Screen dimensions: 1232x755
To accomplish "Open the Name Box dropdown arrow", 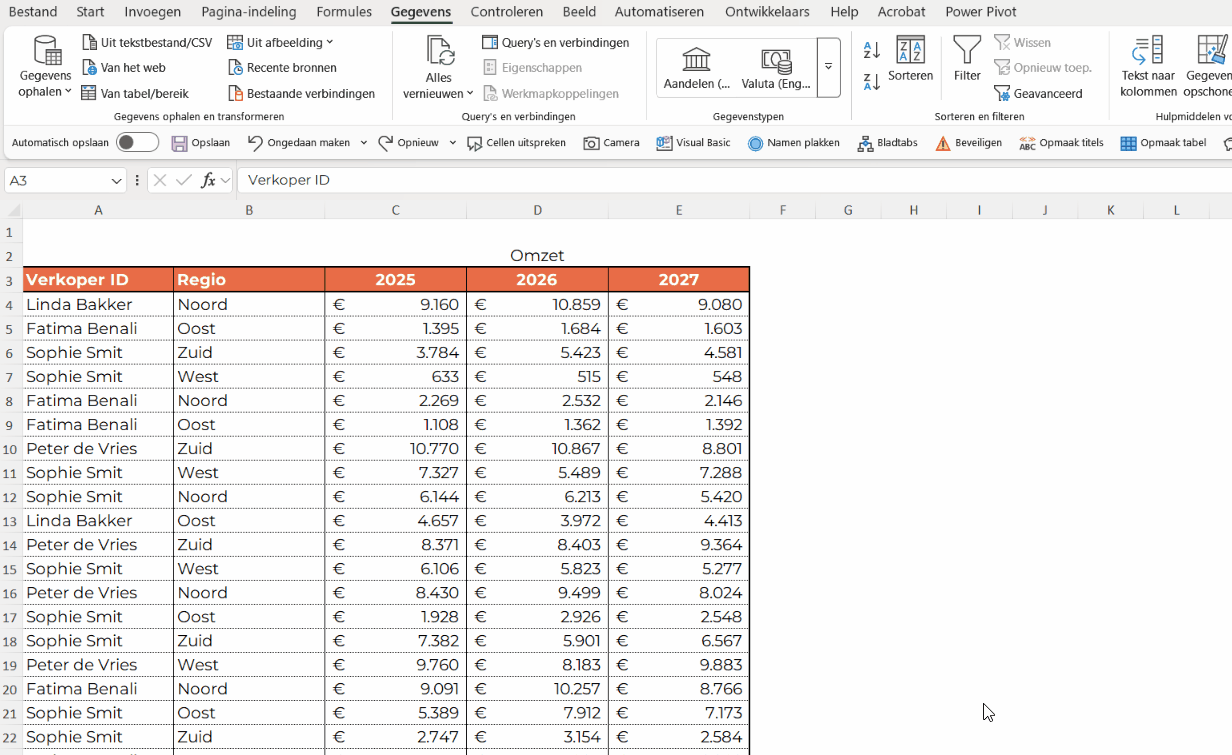I will click(x=117, y=181).
